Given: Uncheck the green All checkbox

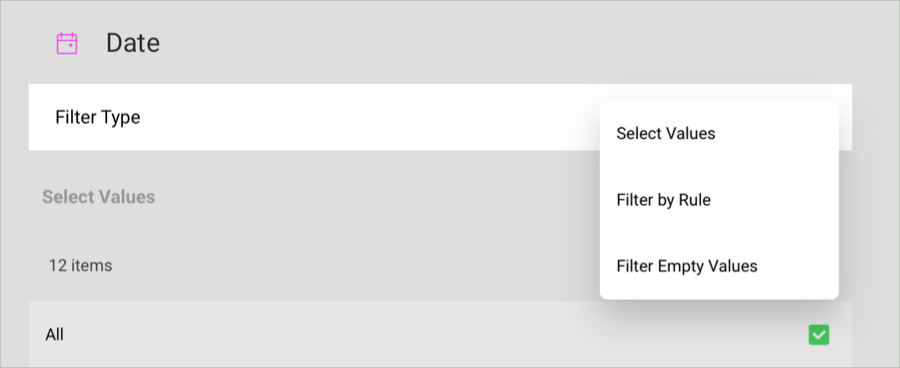Looking at the screenshot, I should [x=818, y=335].
